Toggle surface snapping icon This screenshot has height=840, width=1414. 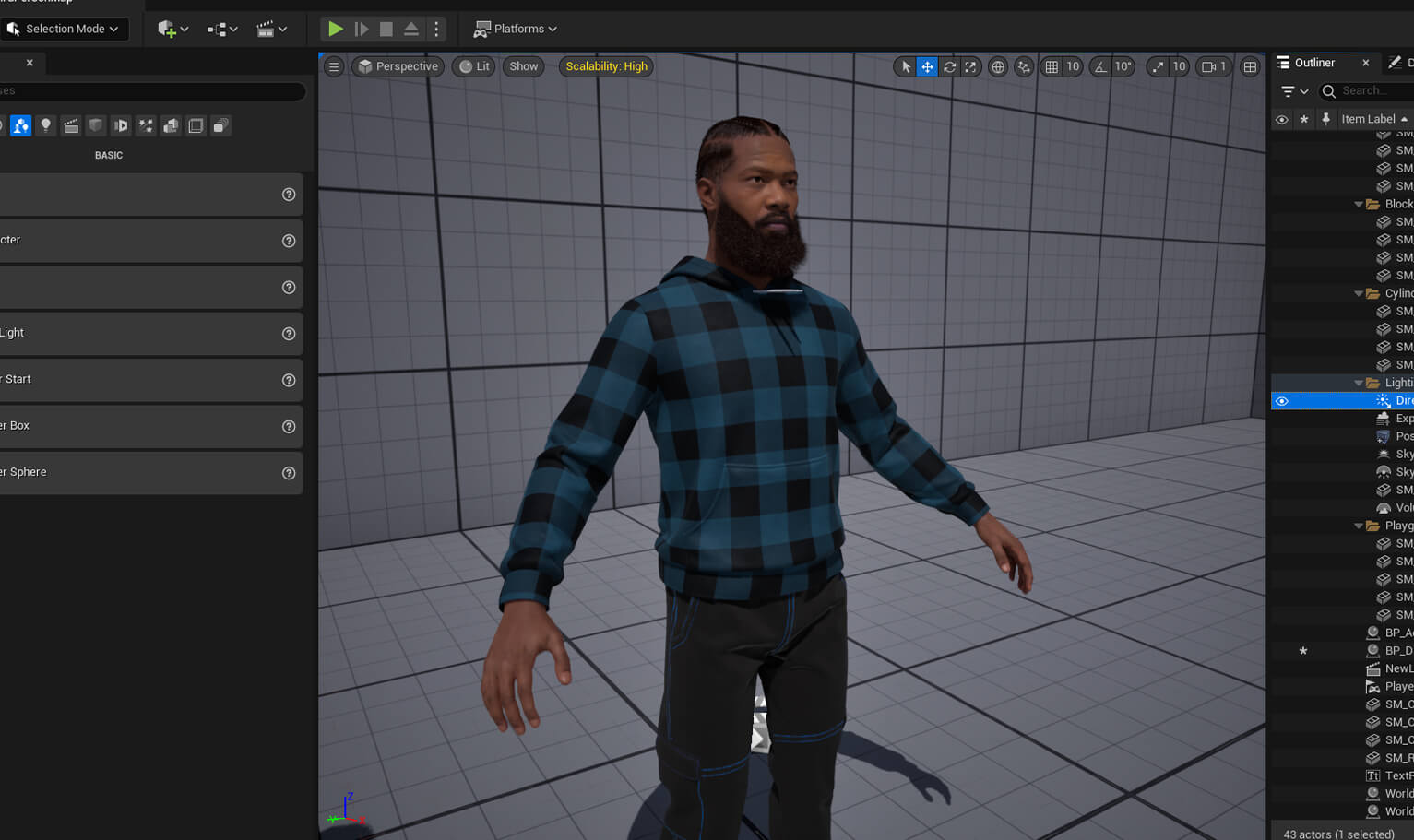[1024, 66]
